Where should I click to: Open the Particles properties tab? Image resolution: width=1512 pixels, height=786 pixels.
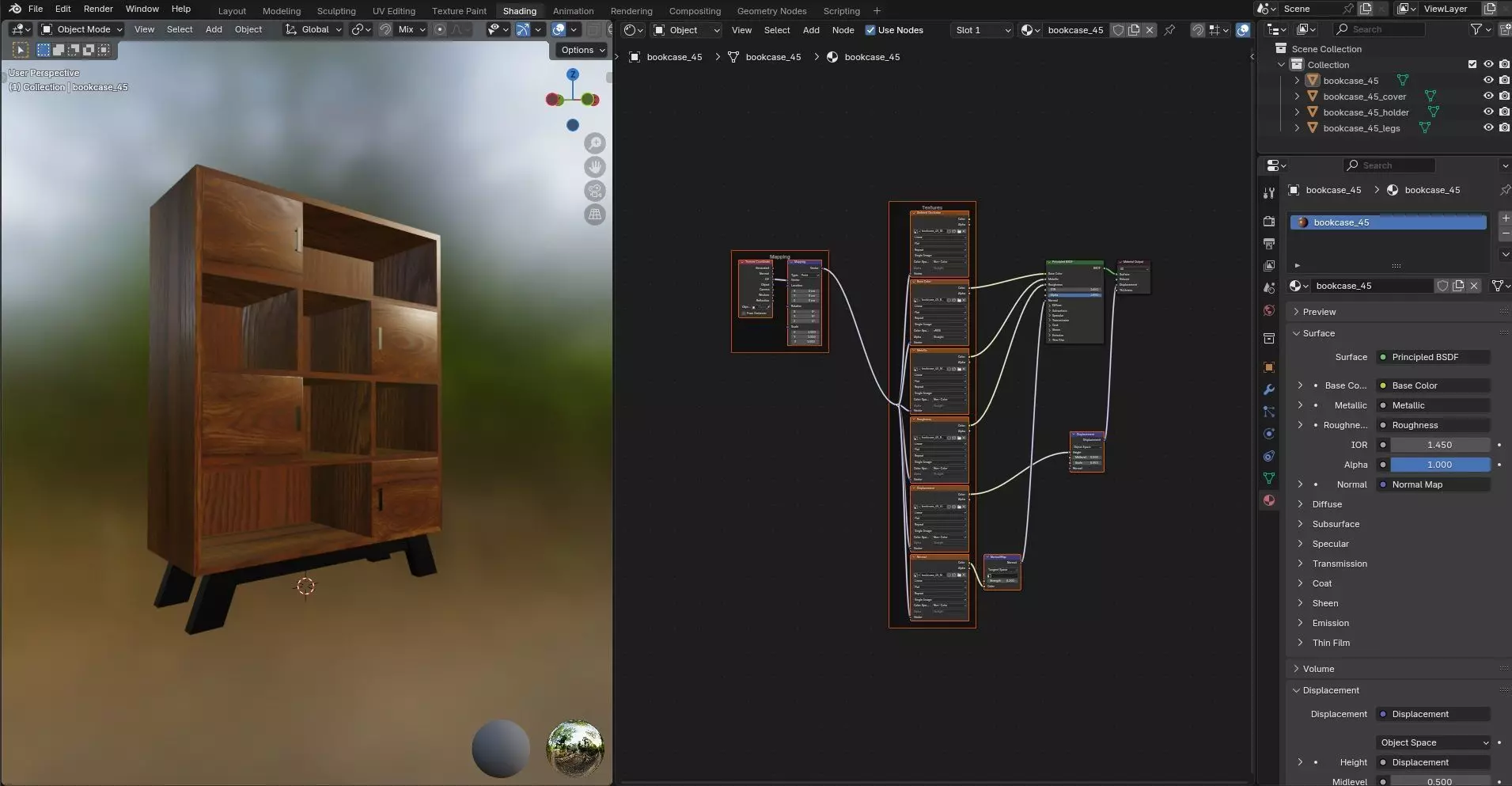(x=1269, y=412)
